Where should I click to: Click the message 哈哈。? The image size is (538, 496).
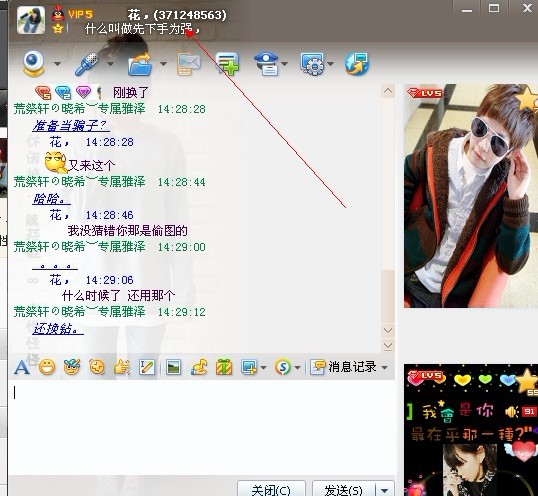pos(51,199)
